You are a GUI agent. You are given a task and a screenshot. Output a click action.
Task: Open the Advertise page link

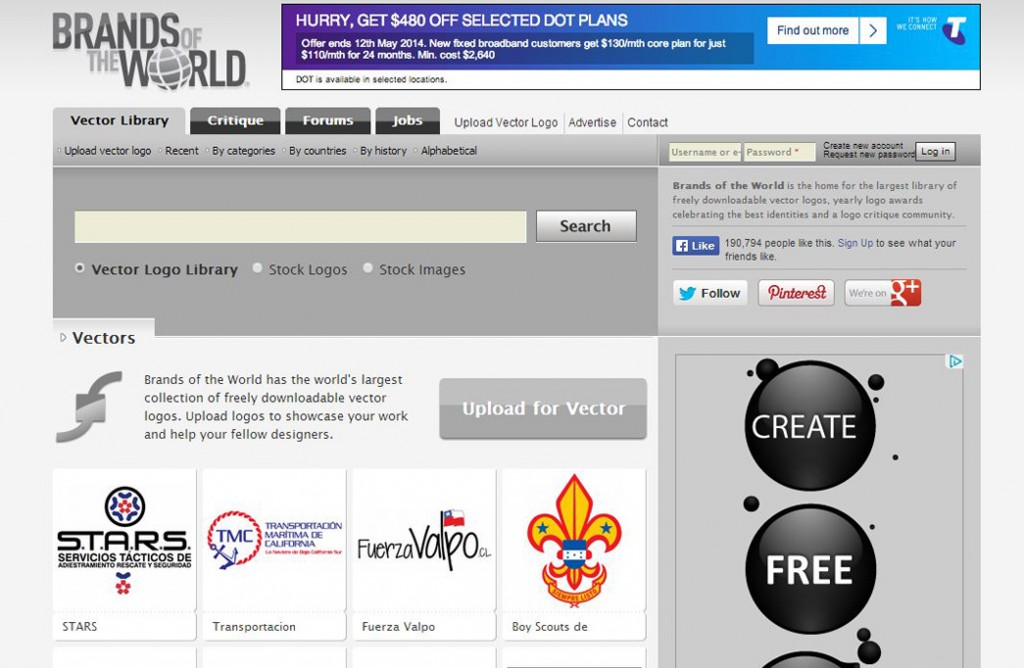click(592, 122)
